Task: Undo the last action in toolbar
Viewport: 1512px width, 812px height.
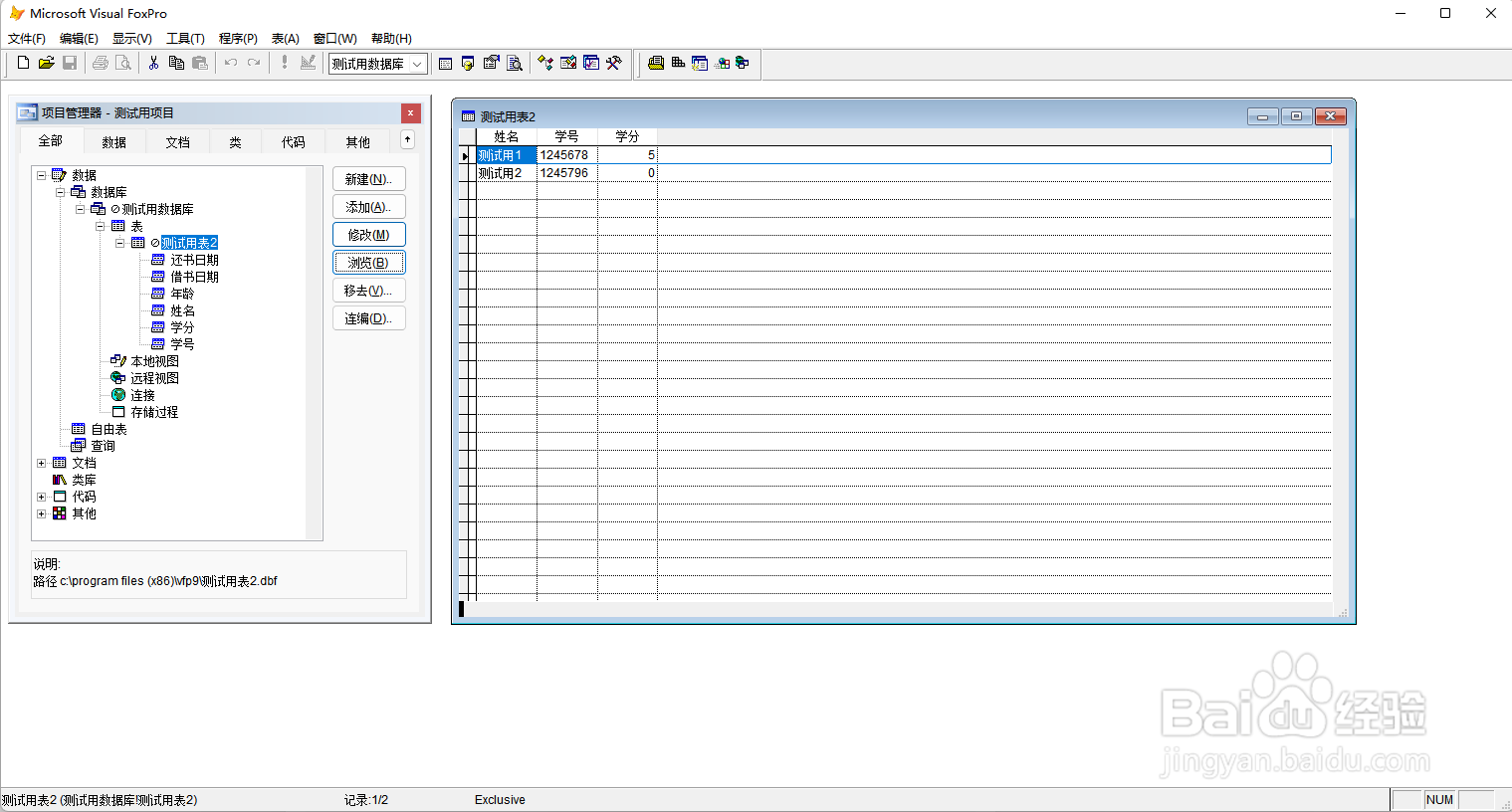Action: point(231,63)
